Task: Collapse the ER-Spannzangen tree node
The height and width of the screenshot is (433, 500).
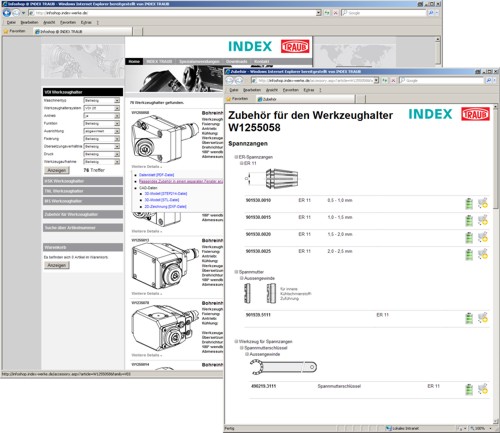Action: (x=236, y=157)
